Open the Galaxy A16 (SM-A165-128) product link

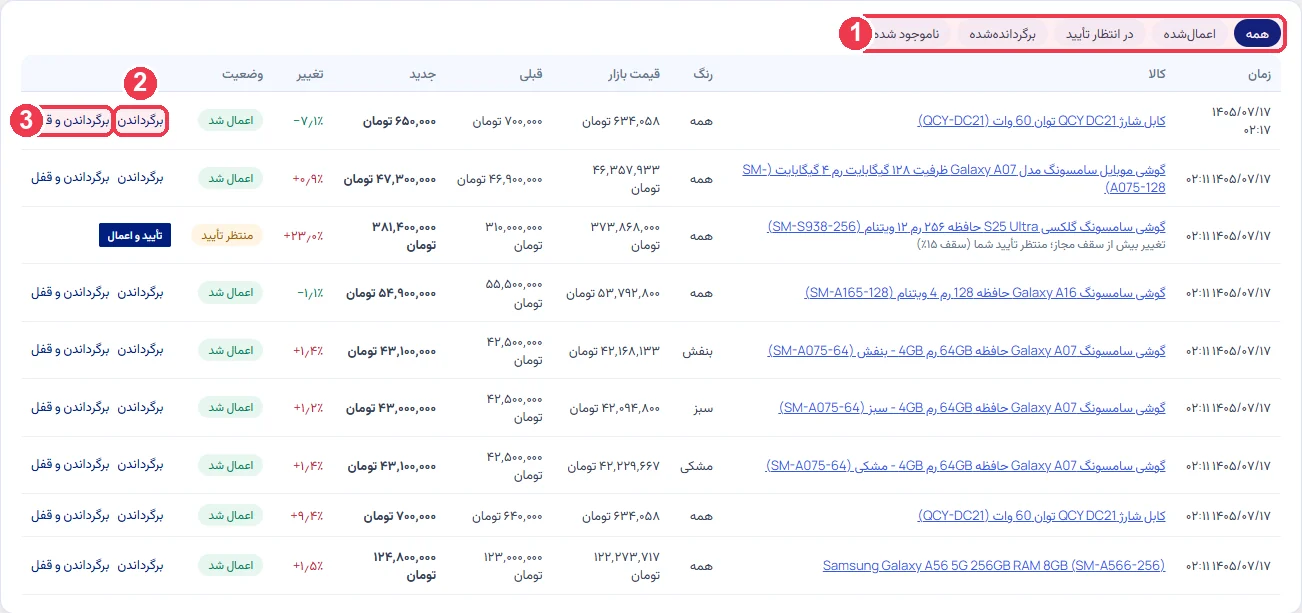(985, 293)
